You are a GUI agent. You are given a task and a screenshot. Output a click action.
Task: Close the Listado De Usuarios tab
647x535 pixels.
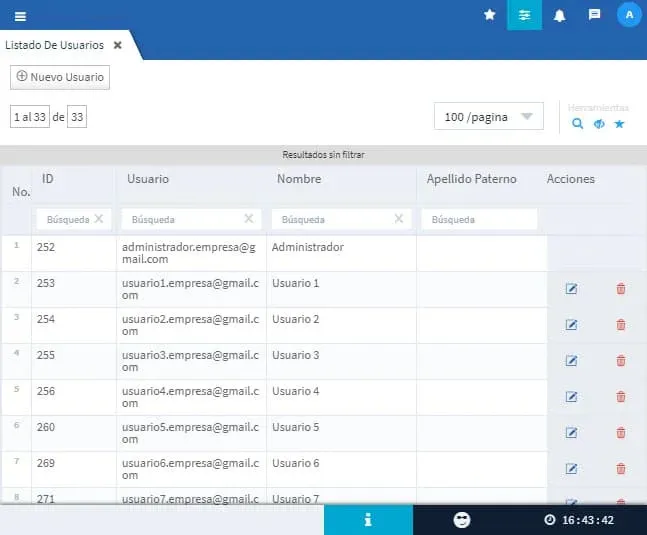117,45
